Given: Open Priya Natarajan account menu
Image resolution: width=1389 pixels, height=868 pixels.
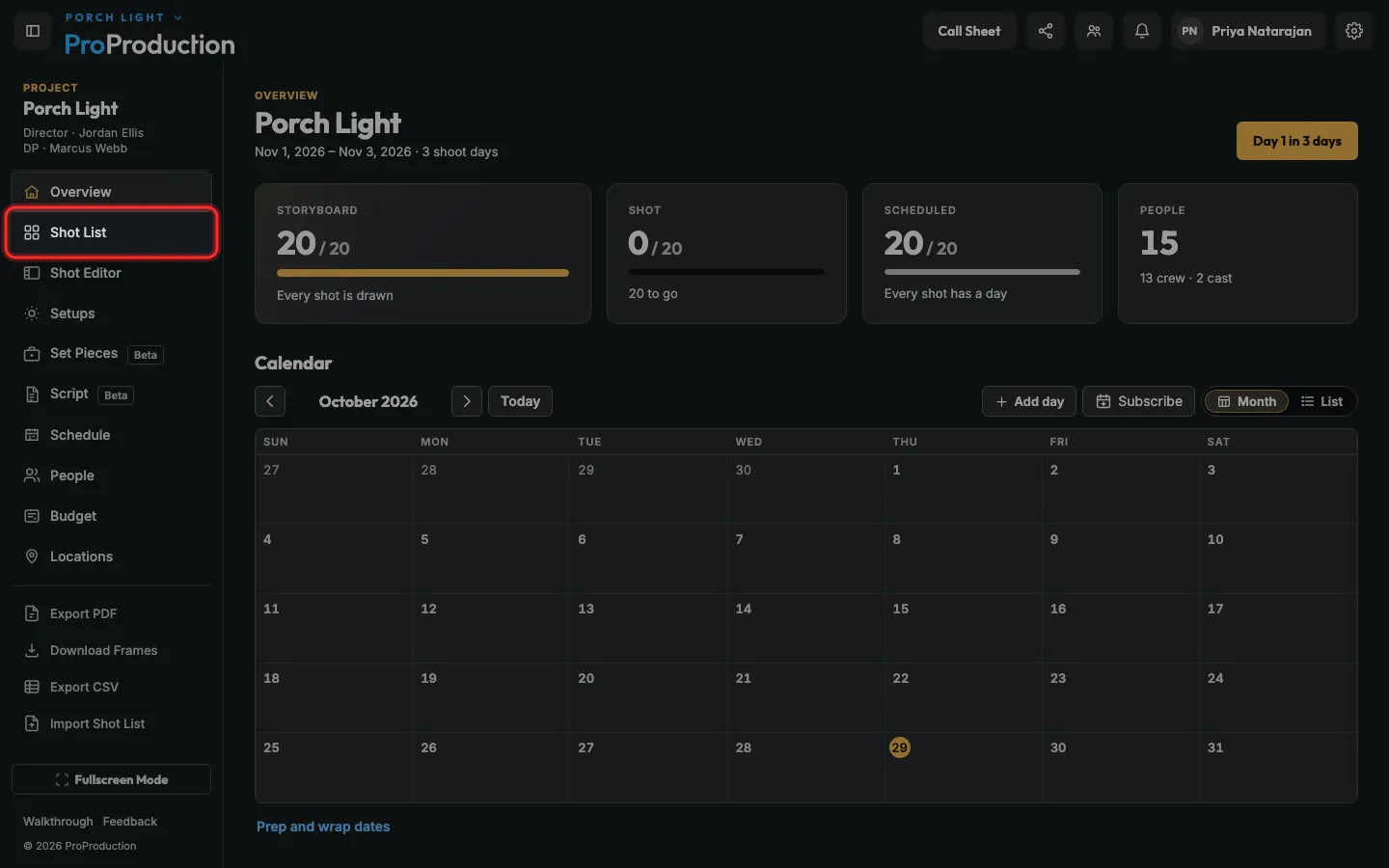Looking at the screenshot, I should click(1248, 31).
